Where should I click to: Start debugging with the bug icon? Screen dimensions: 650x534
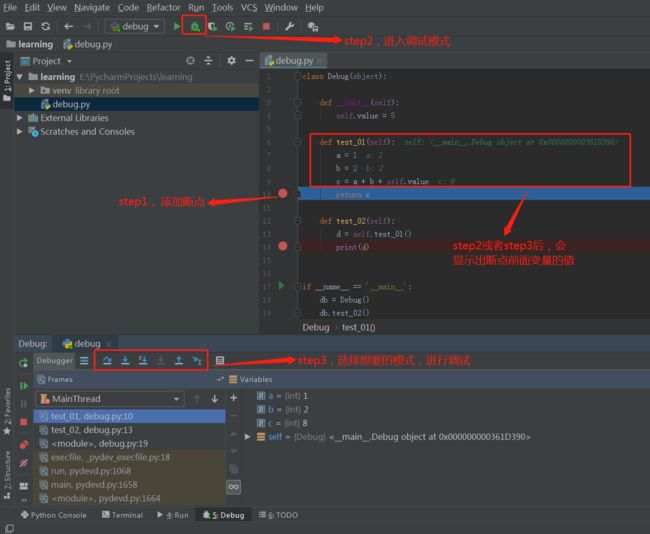194,27
